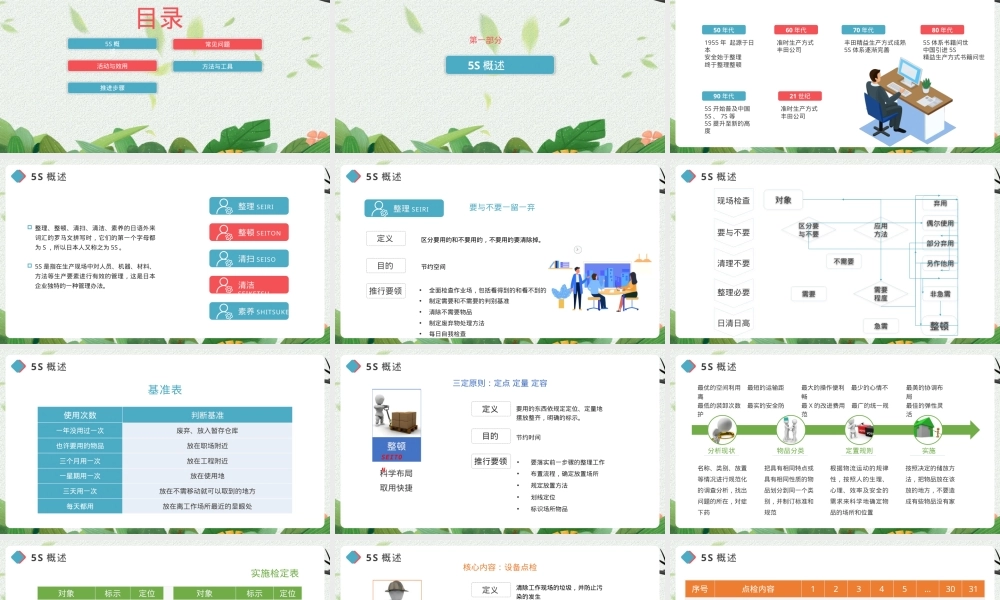Click the person icon on 整顿 SEITON button
Screen dimensions: 1000x600
pos(224,233)
